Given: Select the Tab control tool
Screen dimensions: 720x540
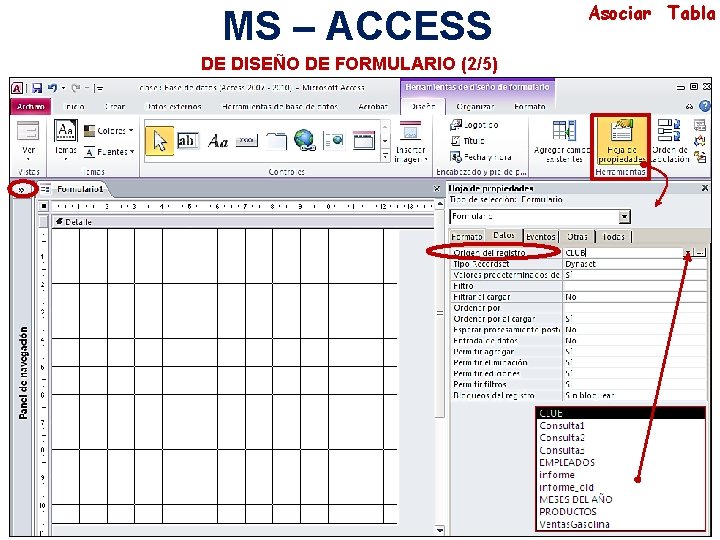Looking at the screenshot, I should (276, 141).
